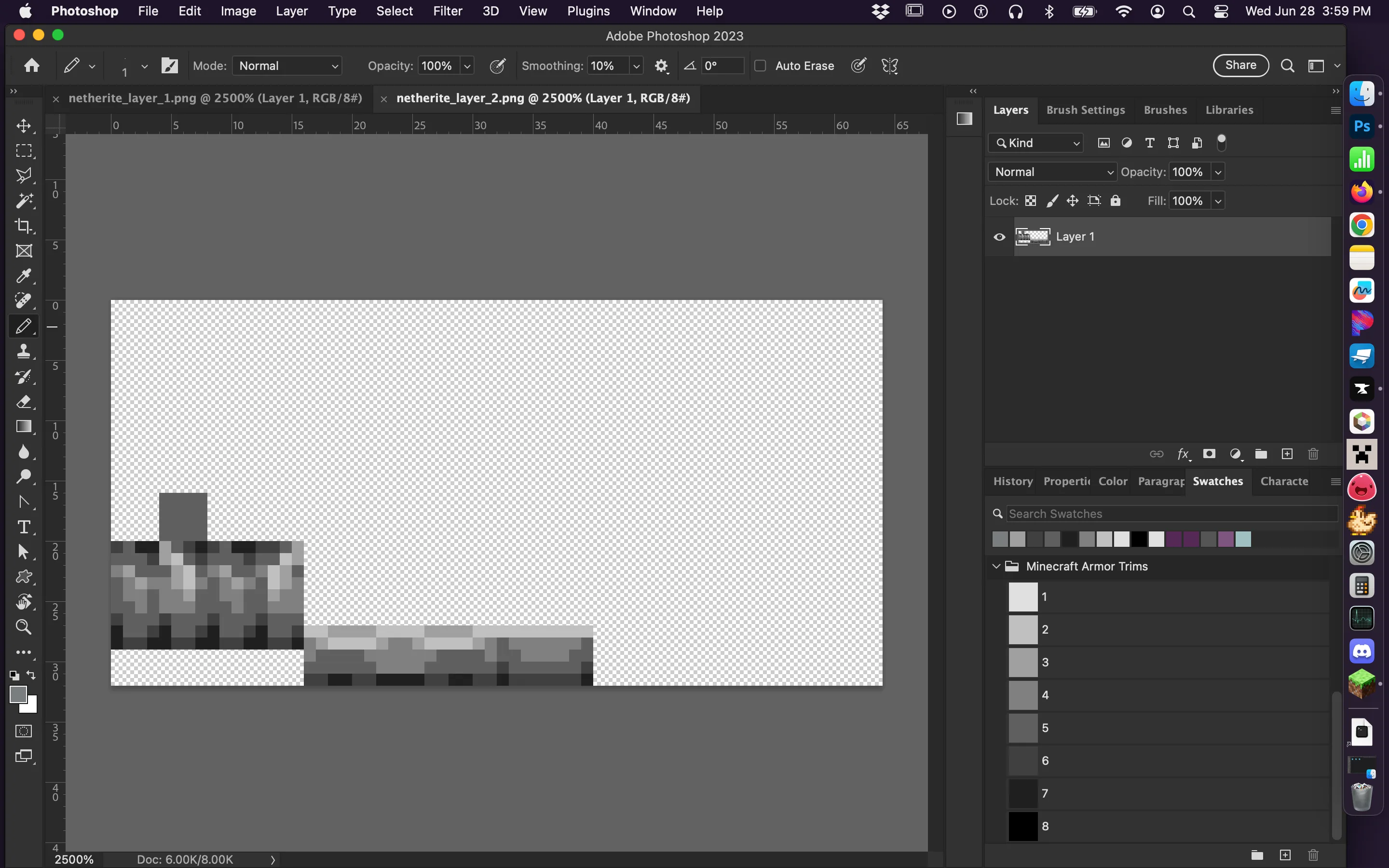Screen dimensions: 1389x868
Task: Select the Magic Wand tool
Action: [x=24, y=201]
